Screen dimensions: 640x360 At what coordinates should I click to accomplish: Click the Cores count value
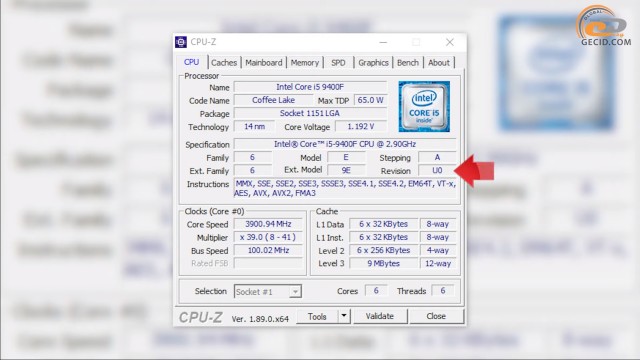(x=376, y=291)
